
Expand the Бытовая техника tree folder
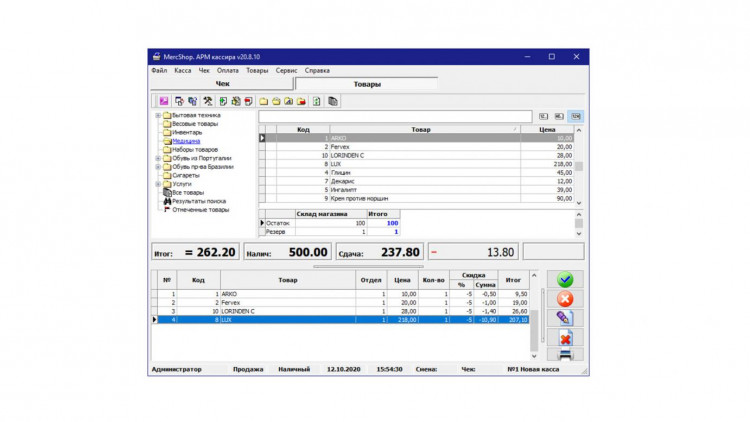click(x=157, y=116)
